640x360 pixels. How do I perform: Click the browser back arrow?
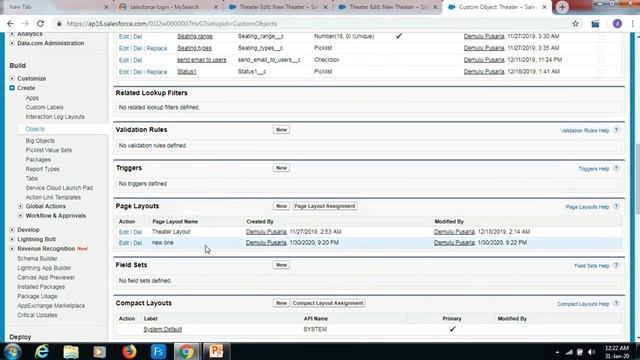10,24
